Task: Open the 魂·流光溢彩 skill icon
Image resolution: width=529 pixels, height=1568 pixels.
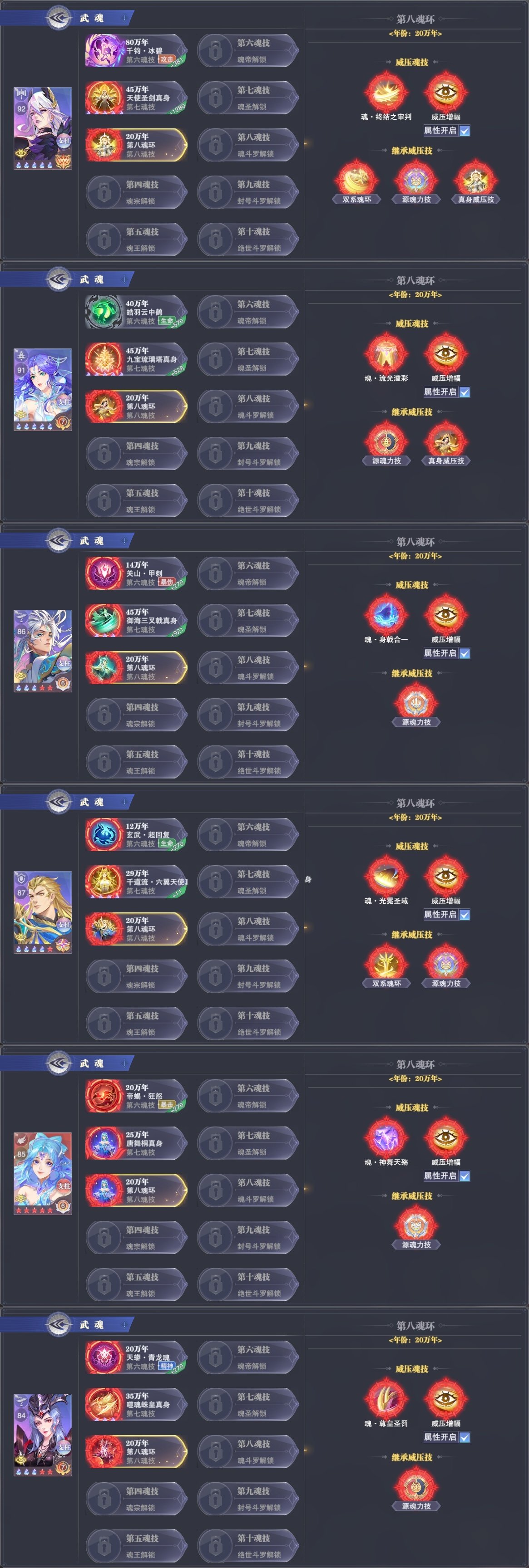Action: [386, 353]
